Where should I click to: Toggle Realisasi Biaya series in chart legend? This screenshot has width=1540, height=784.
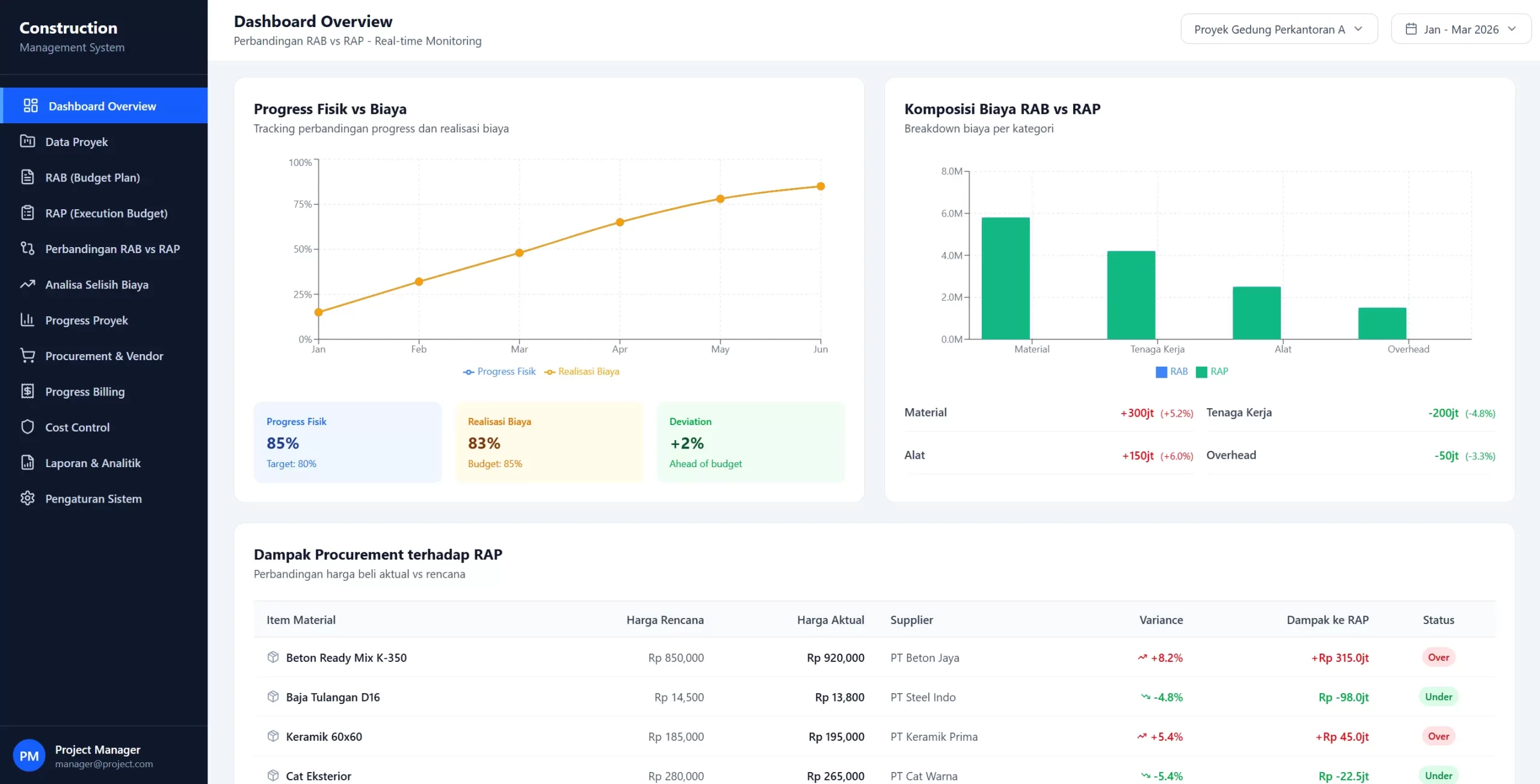click(x=582, y=372)
